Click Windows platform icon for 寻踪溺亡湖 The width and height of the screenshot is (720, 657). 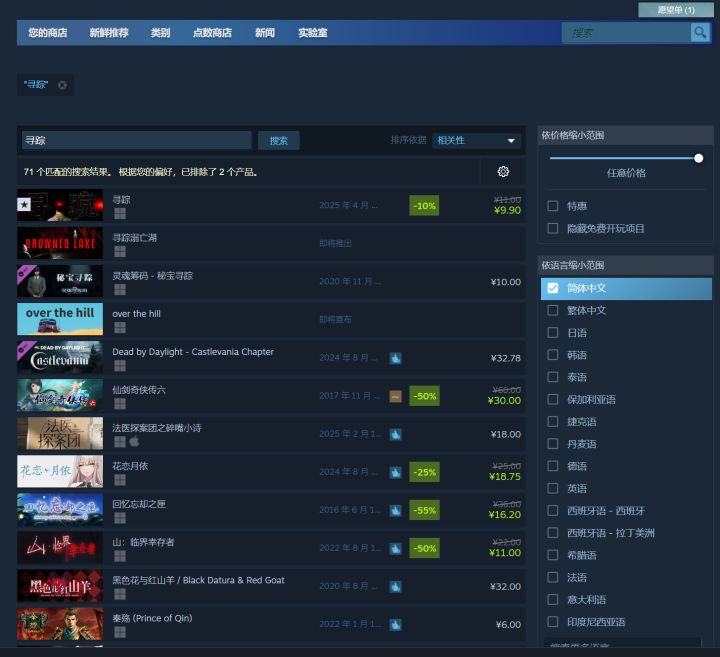(120, 252)
